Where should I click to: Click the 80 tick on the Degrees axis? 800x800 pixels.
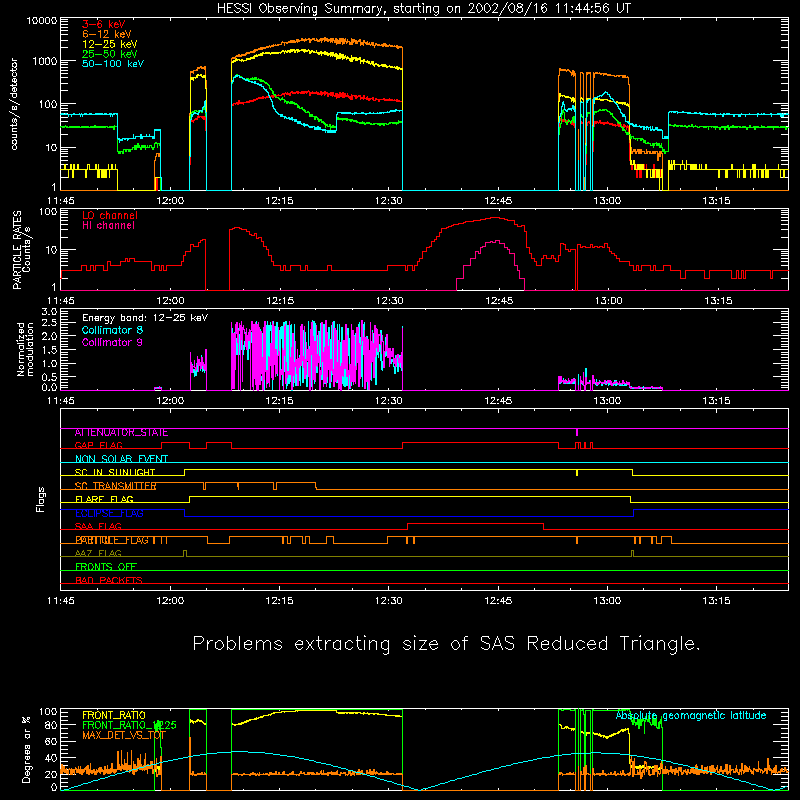click(x=51, y=725)
